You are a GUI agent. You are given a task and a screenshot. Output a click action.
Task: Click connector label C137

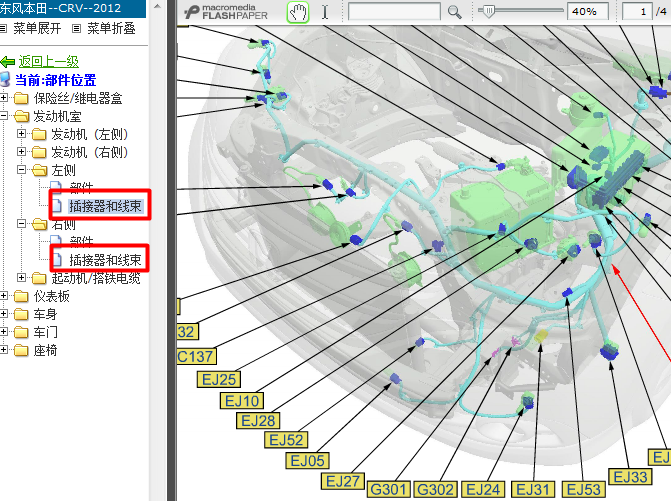tap(196, 356)
